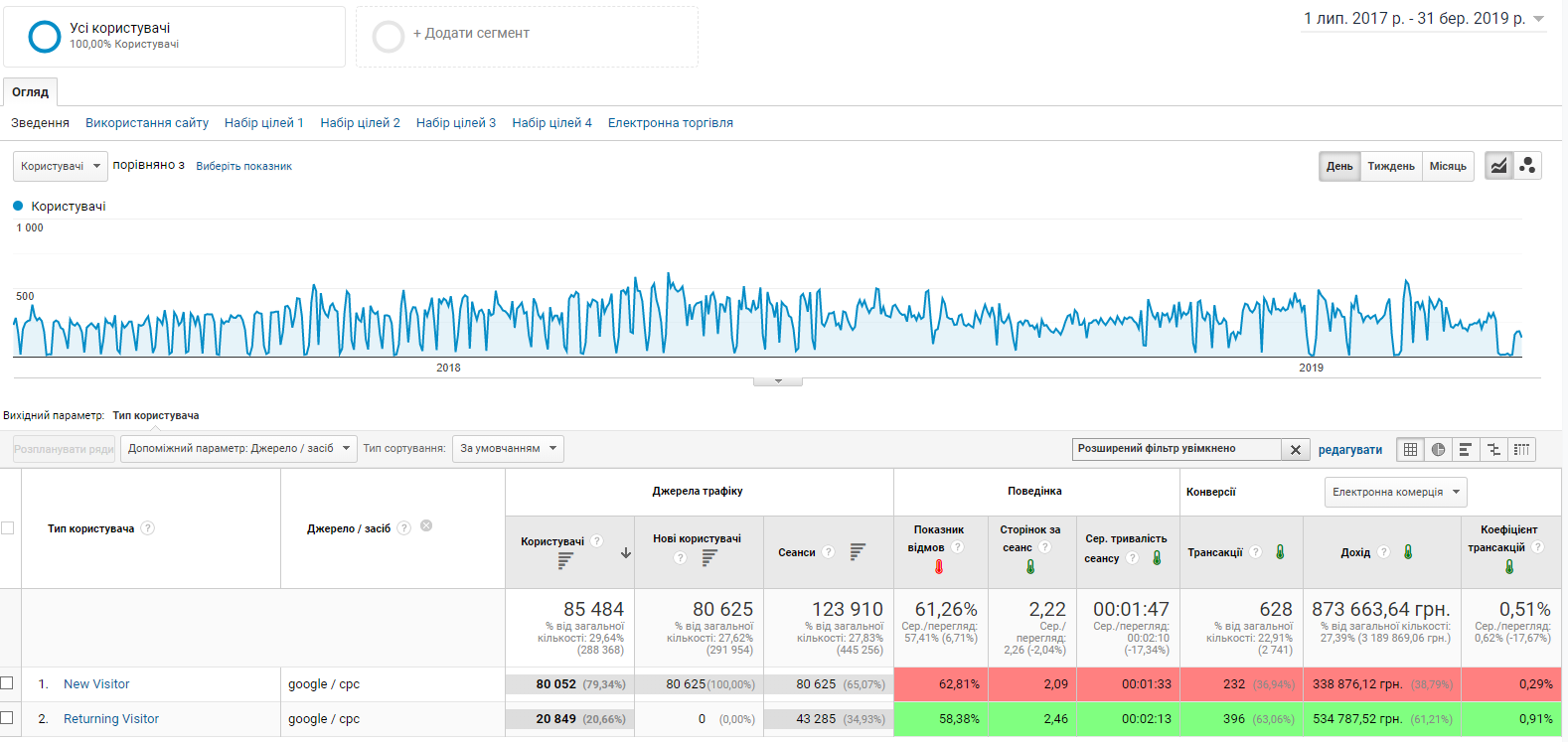Expand the Електронна комерція conversions dropdown
The height and width of the screenshot is (742, 1568).
point(1395,492)
